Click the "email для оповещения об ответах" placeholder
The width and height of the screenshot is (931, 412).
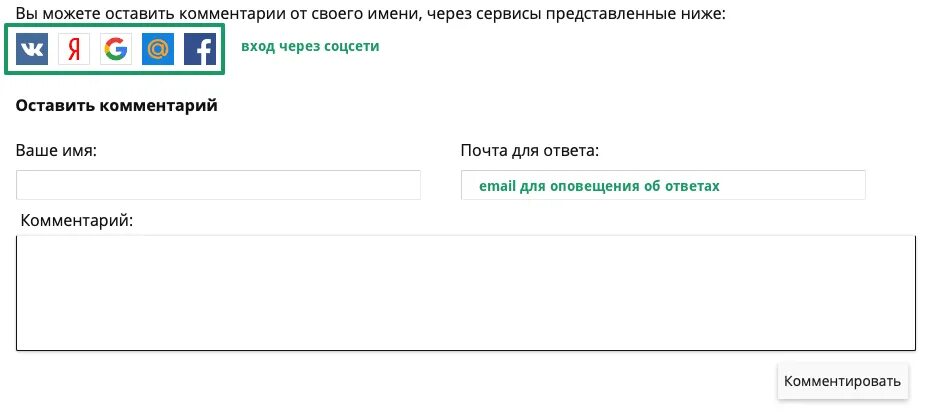[599, 186]
